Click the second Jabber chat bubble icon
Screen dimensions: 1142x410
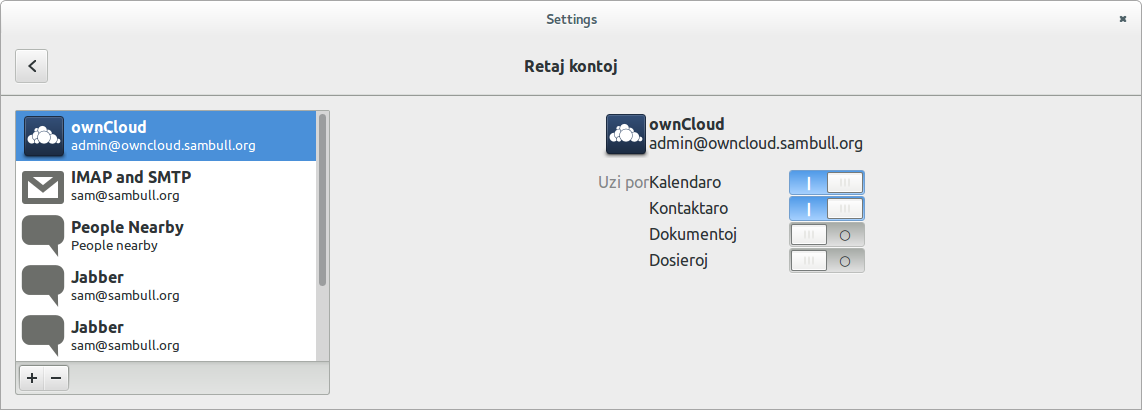click(43, 335)
